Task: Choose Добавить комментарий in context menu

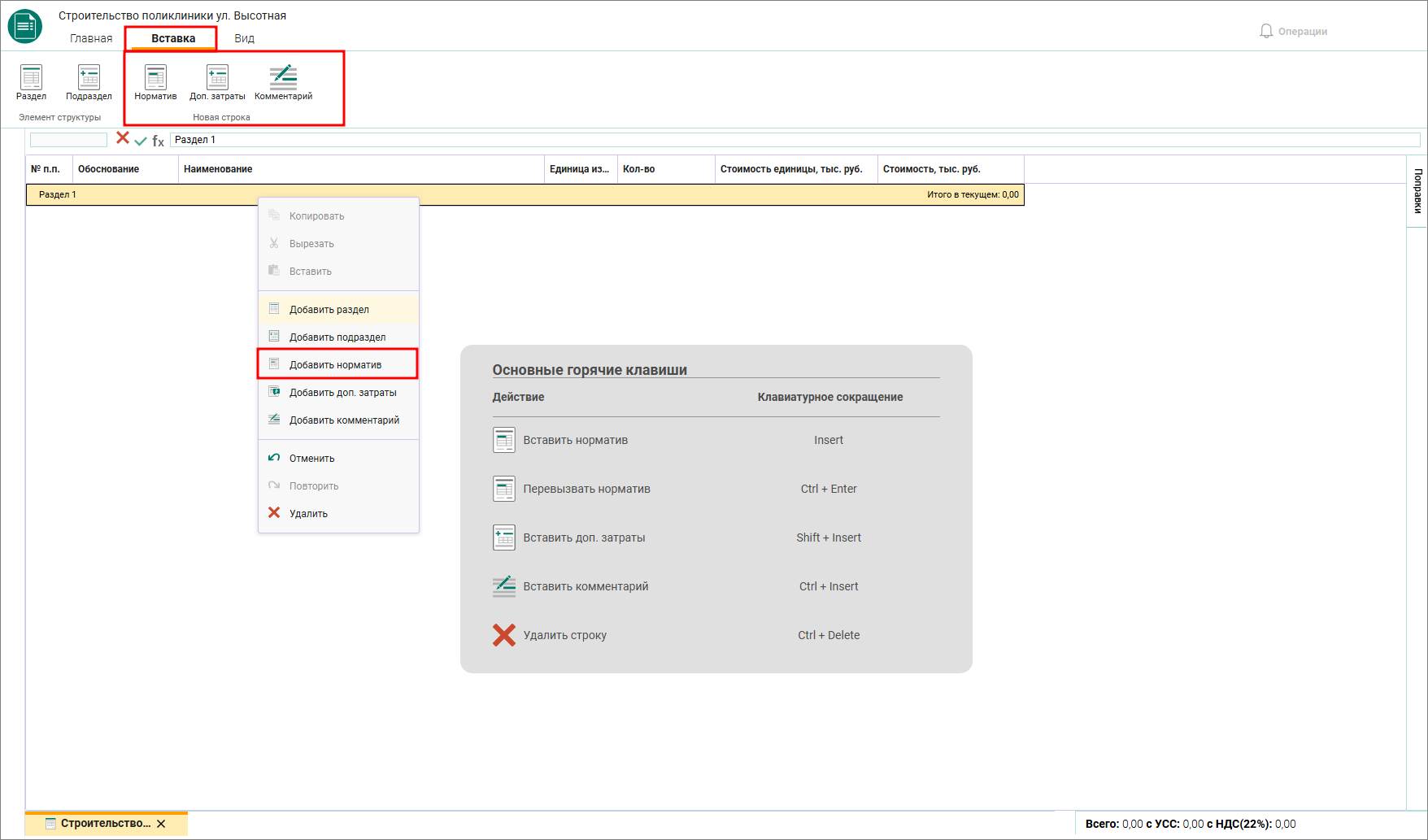Action: pyautogui.click(x=338, y=420)
